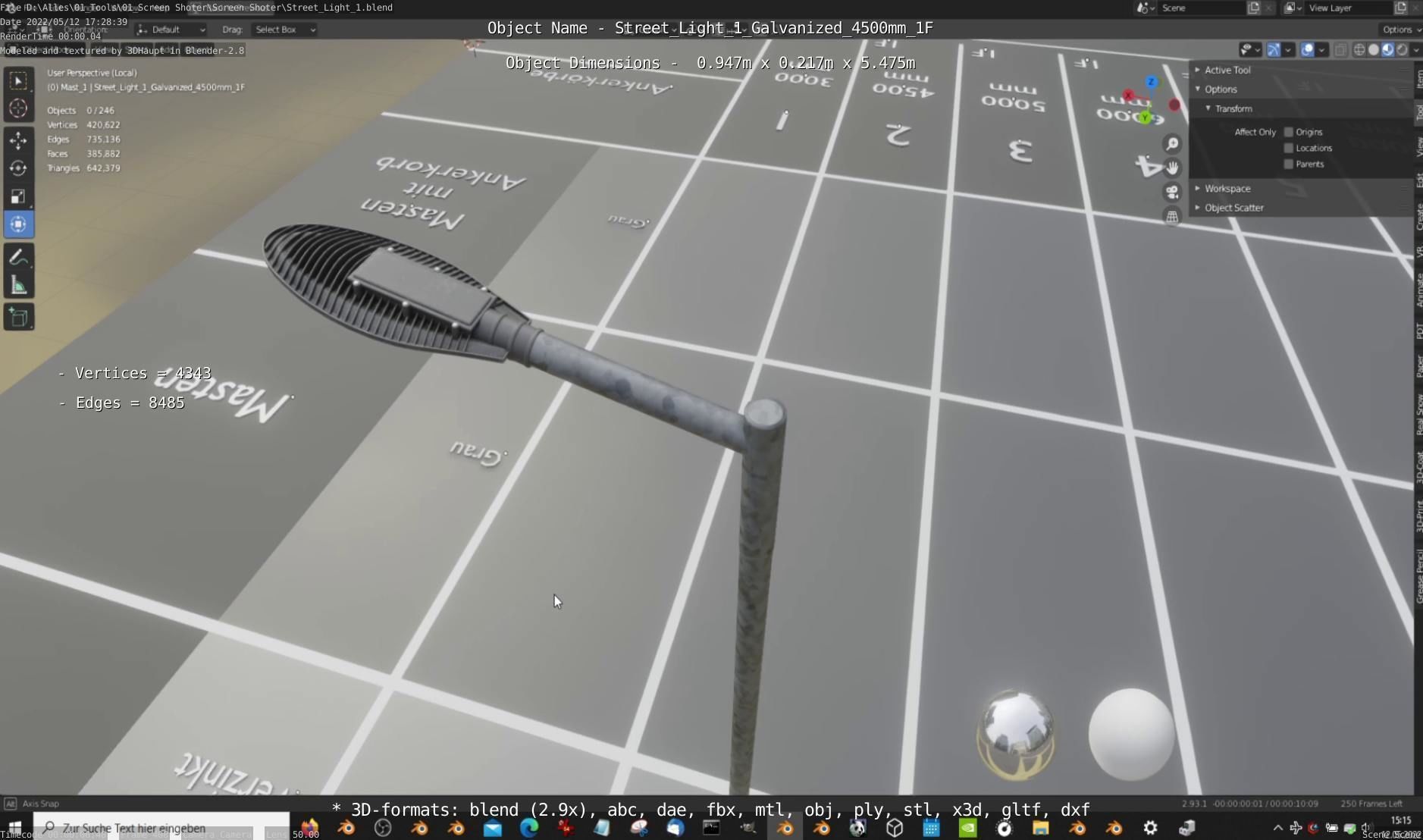Click the Windows search box
The image size is (1423, 840).
(161, 828)
